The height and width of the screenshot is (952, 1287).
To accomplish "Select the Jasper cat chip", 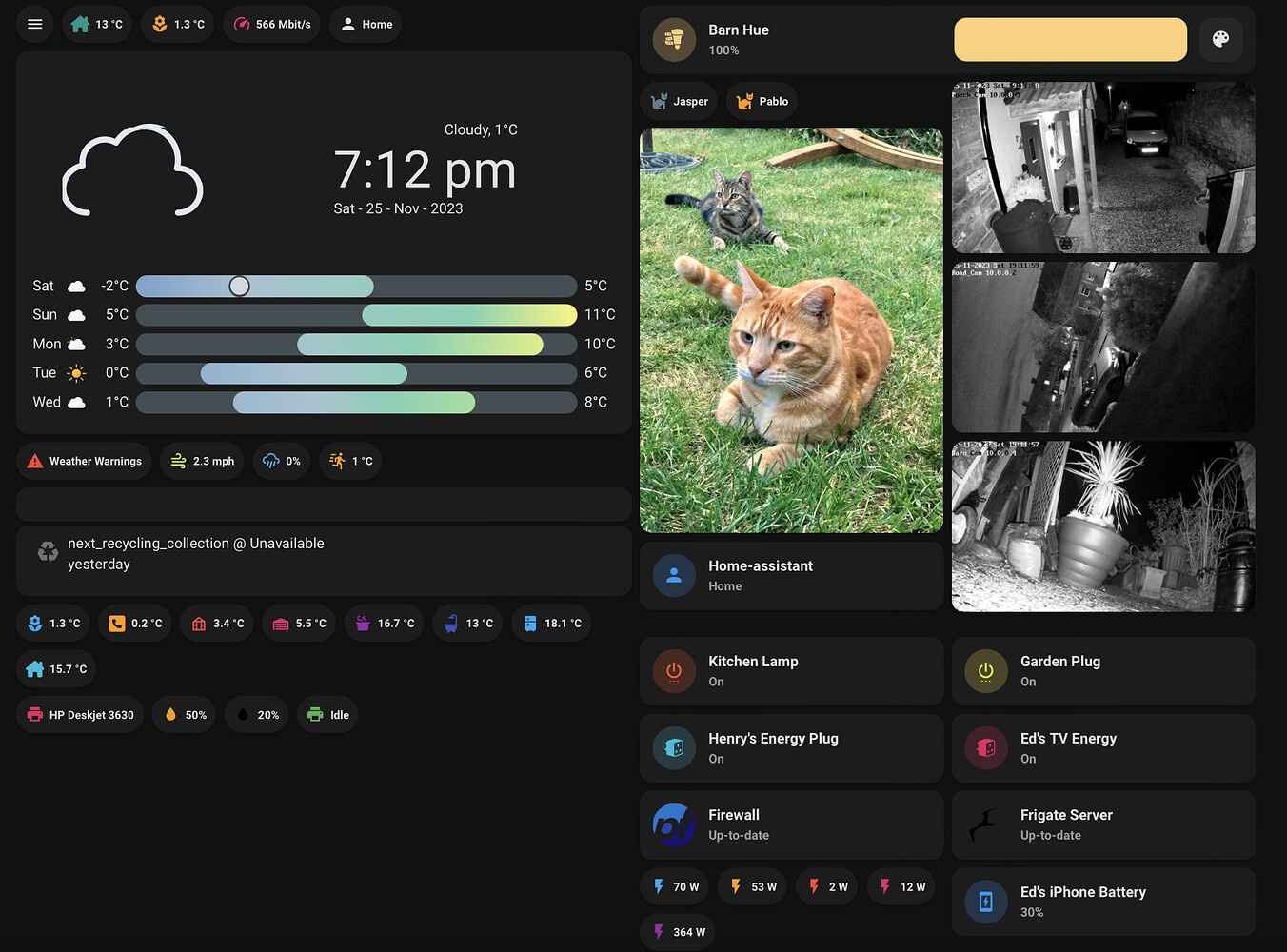I will point(680,101).
